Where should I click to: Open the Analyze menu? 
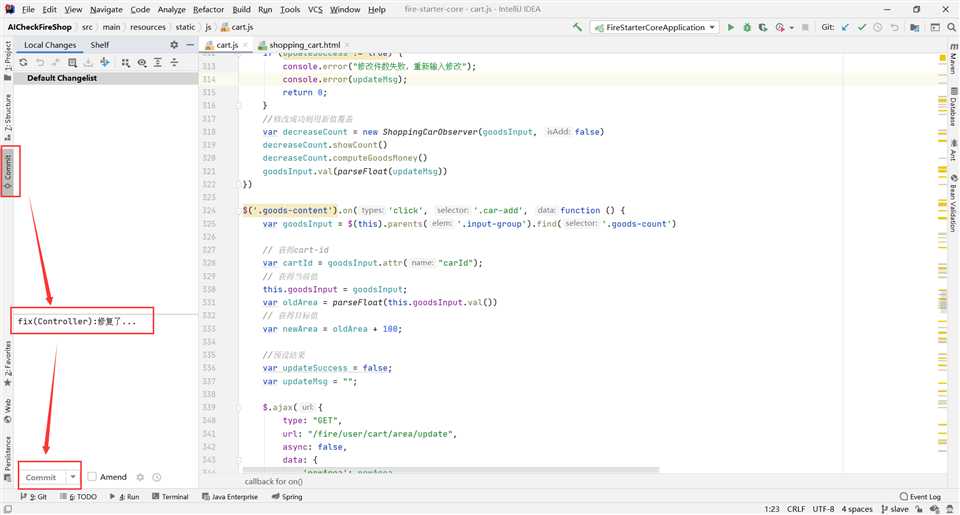click(x=171, y=9)
